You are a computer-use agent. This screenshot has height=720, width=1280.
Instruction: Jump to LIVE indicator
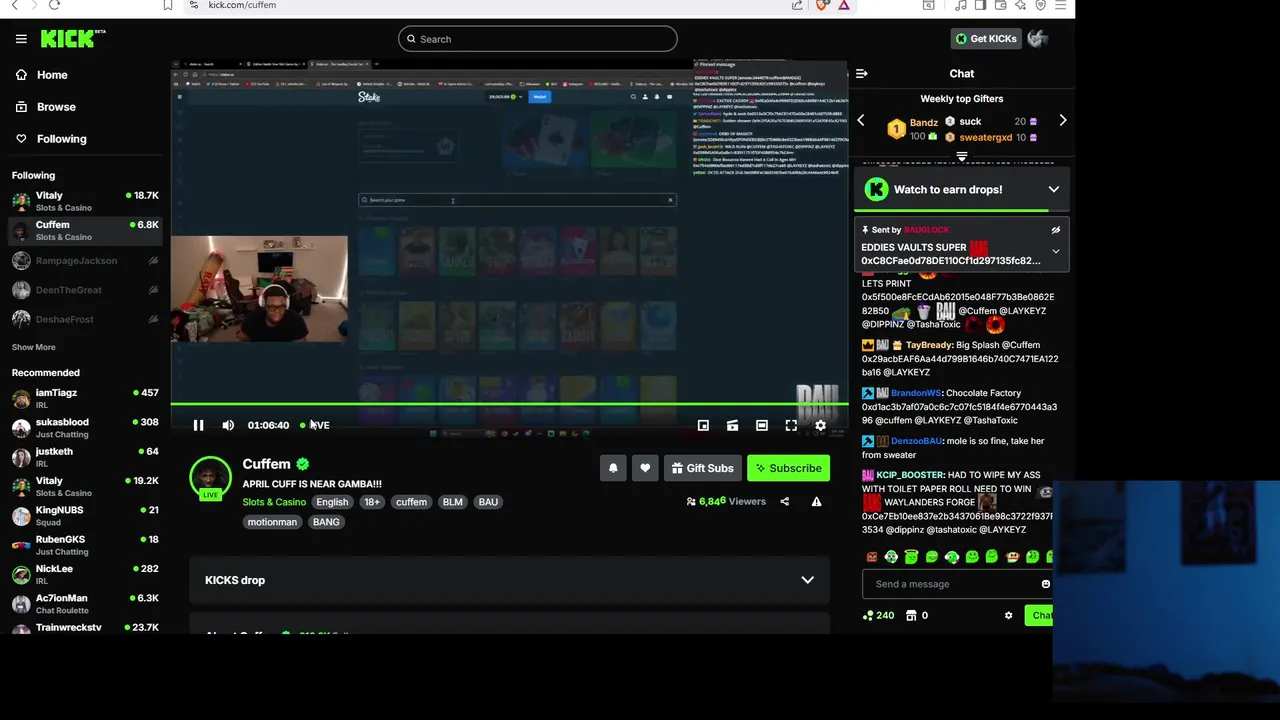[315, 425]
